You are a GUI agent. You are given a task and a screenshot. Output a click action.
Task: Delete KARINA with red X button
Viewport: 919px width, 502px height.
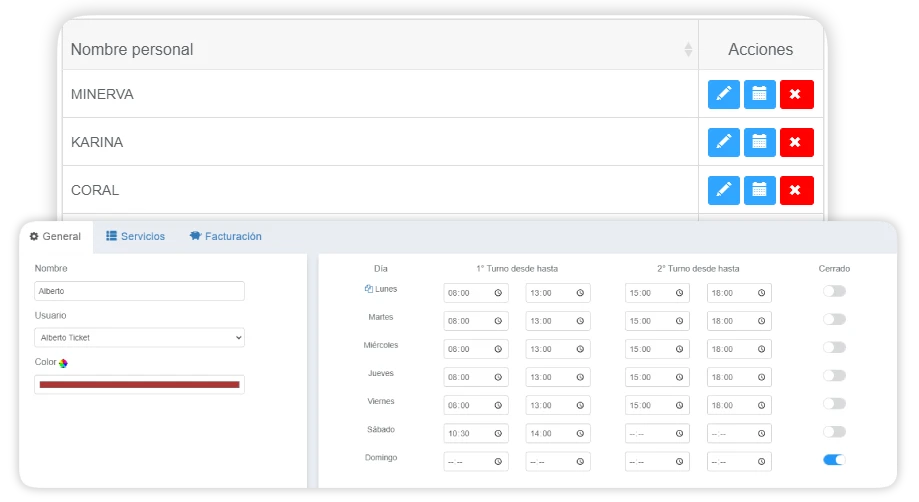[796, 142]
